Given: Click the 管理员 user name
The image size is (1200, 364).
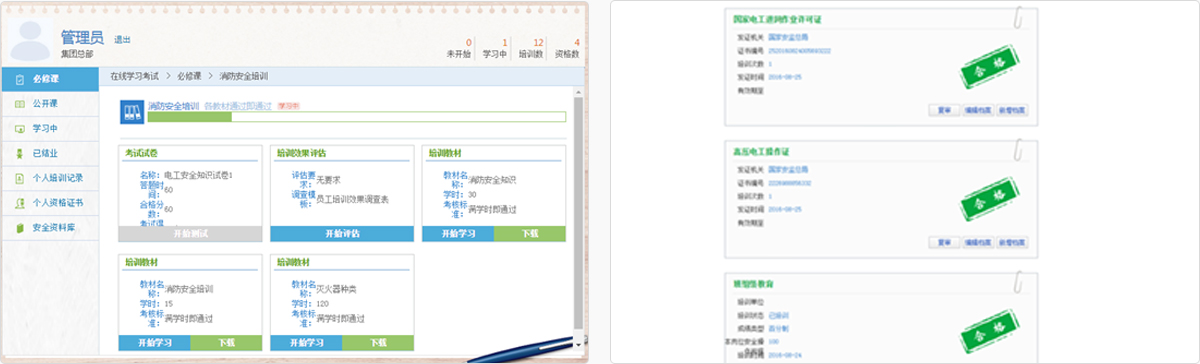Looking at the screenshot, I should 82,37.
